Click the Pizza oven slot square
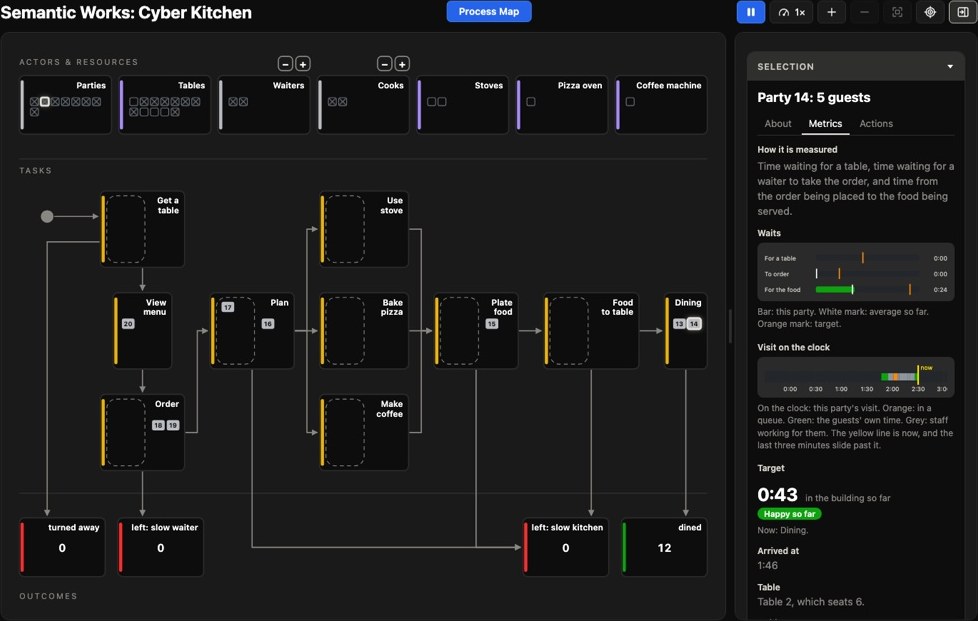The height and width of the screenshot is (621, 978). click(x=531, y=102)
